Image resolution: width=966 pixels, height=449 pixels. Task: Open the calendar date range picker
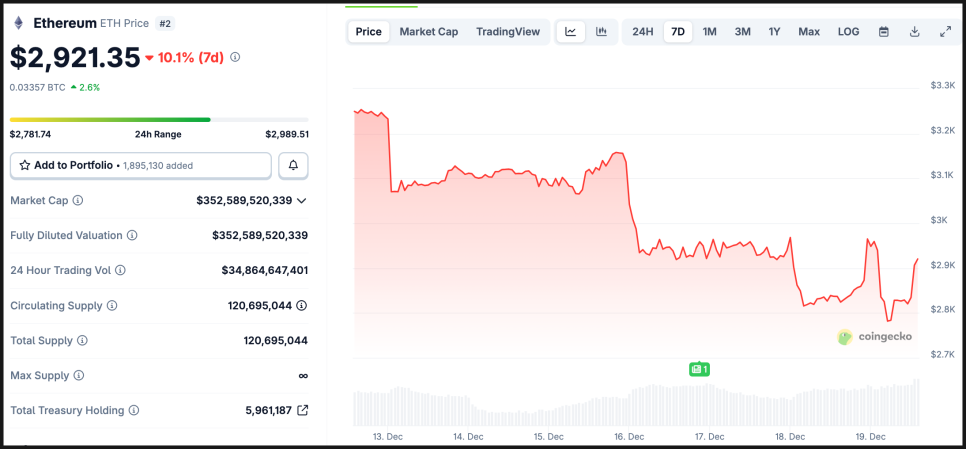(884, 32)
